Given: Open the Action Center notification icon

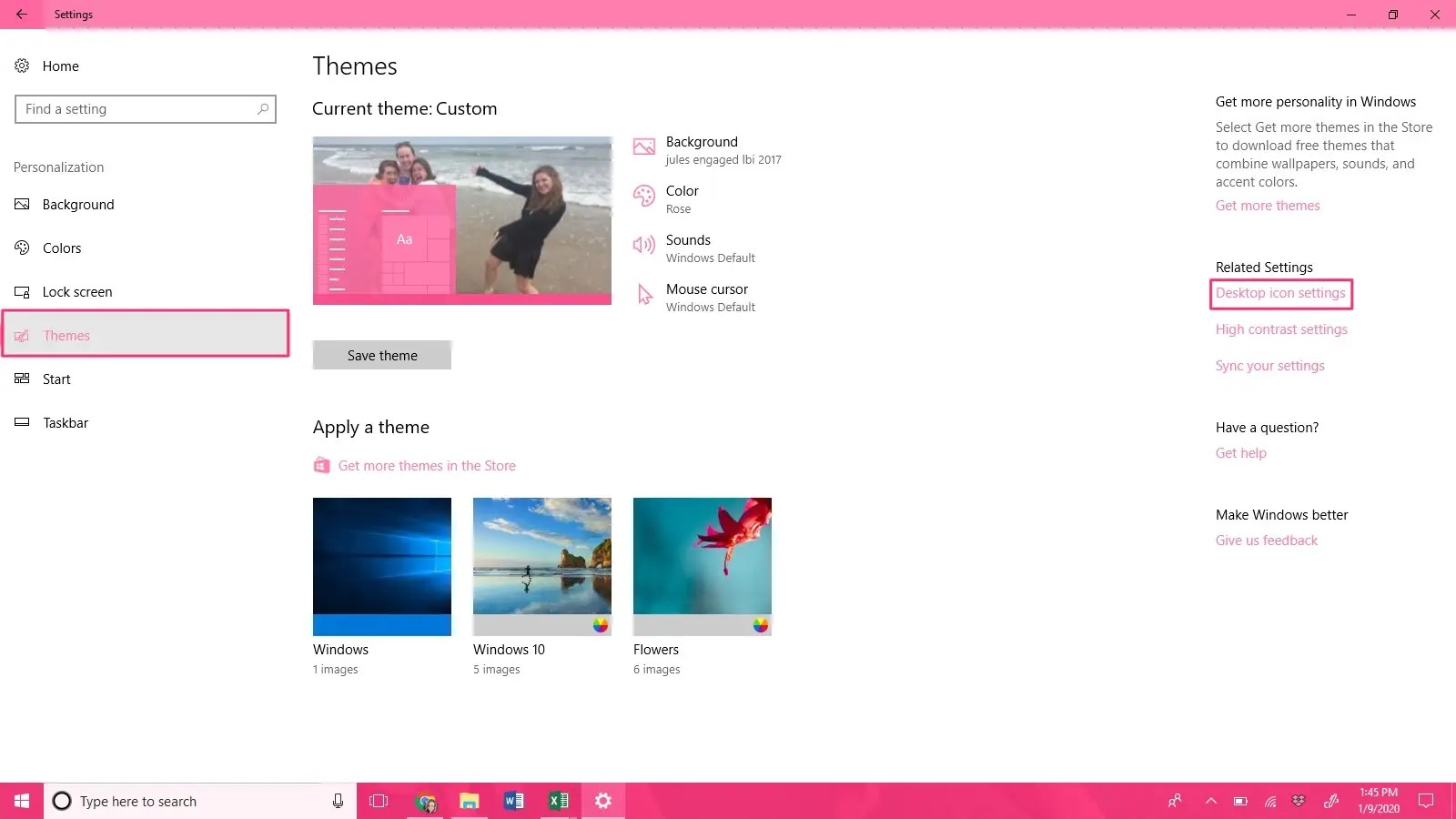Looking at the screenshot, I should click(1426, 801).
